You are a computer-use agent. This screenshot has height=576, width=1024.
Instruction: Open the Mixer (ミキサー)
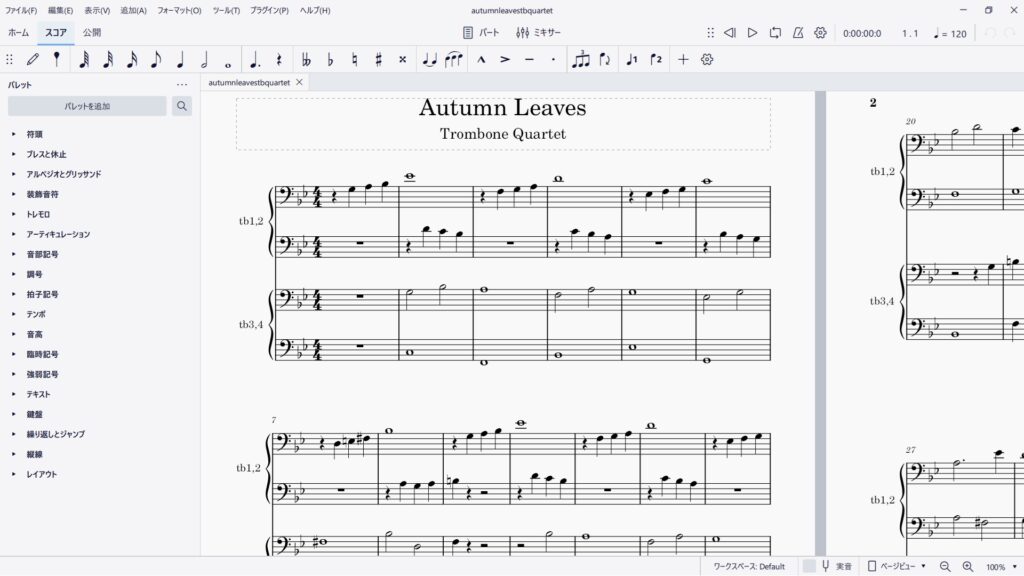point(538,33)
